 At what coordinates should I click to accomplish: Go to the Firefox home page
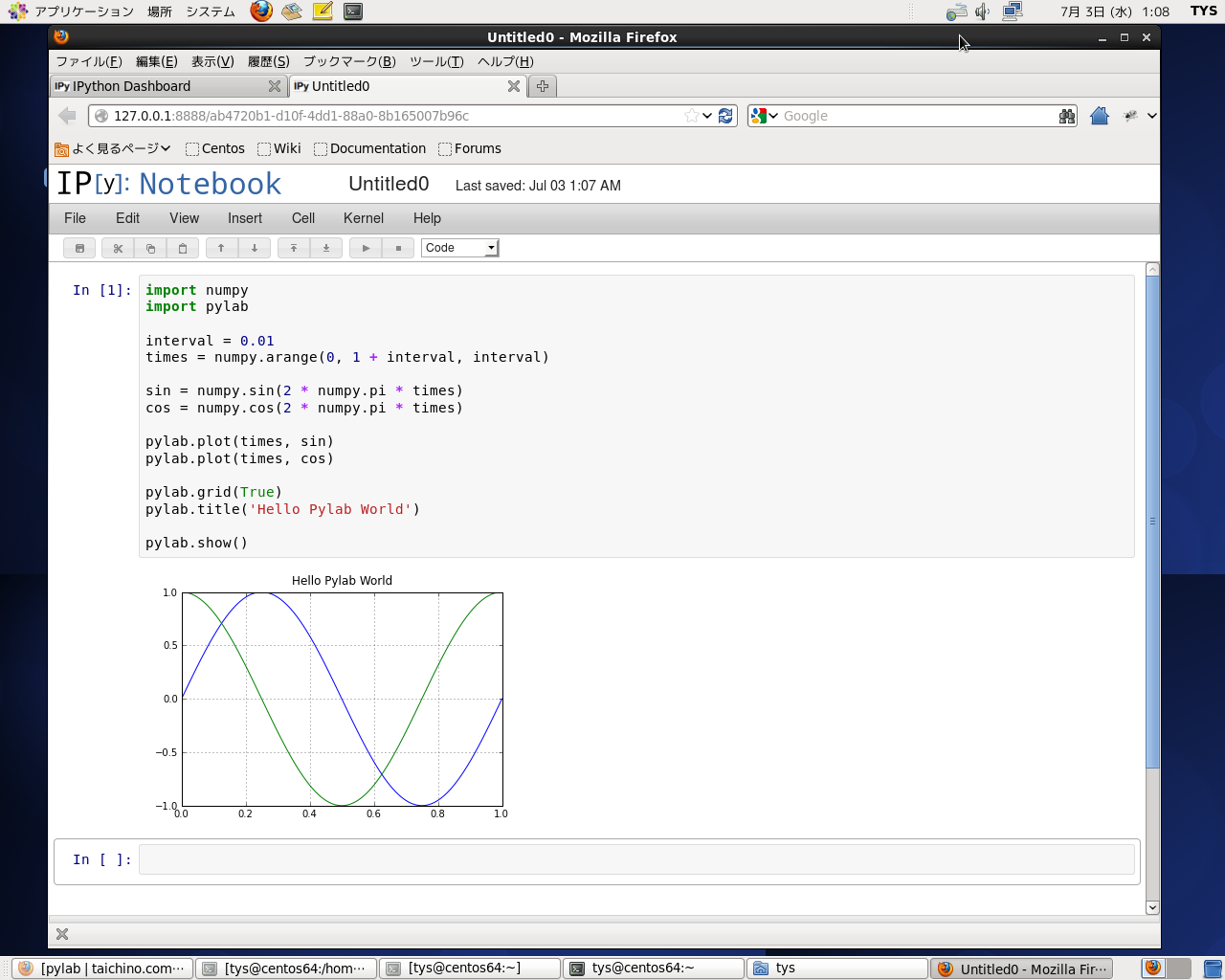[1099, 116]
